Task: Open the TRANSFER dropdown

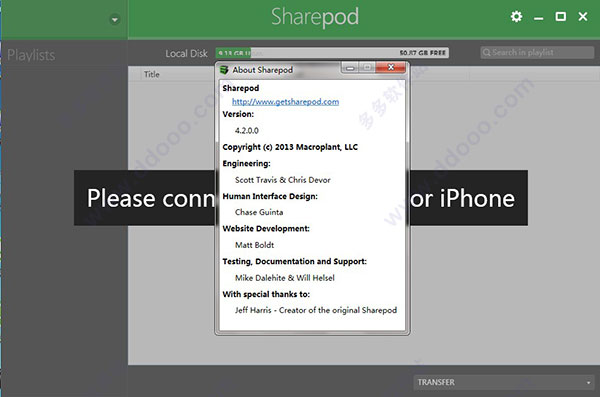Action: click(504, 382)
